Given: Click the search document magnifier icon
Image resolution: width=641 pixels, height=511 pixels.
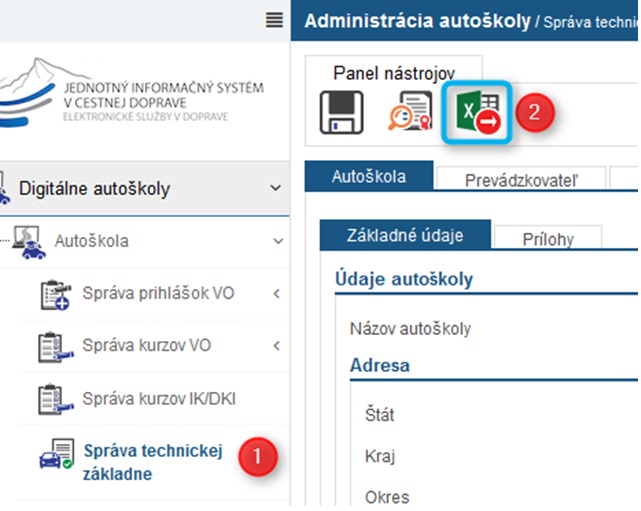Looking at the screenshot, I should [408, 113].
